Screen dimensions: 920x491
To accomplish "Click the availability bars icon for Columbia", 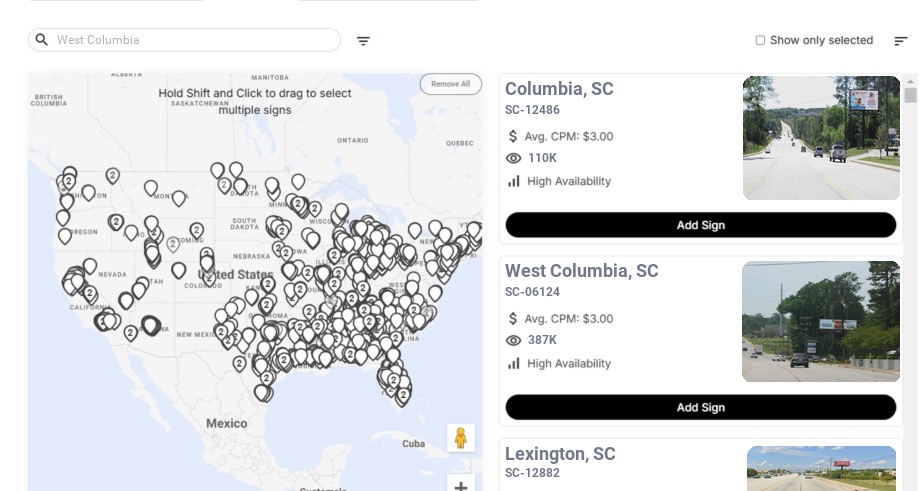I will tap(514, 181).
